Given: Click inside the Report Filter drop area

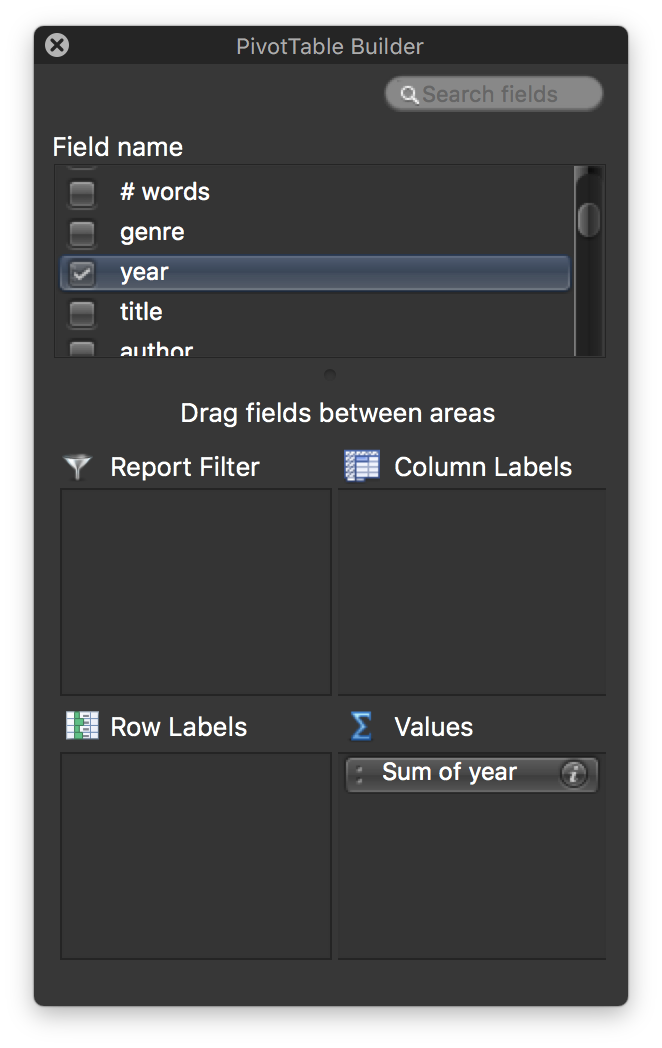Looking at the screenshot, I should click(196, 592).
